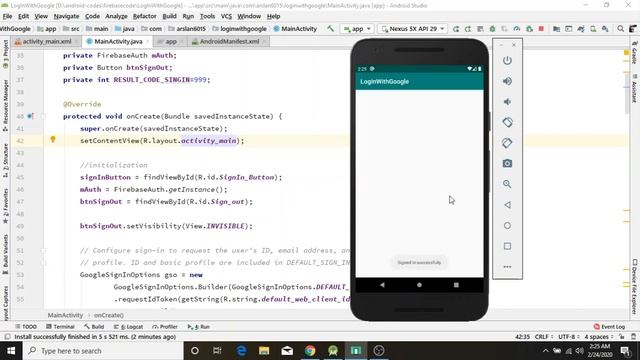
Task: Click emulator sidebar Home circle
Action: click(507, 225)
